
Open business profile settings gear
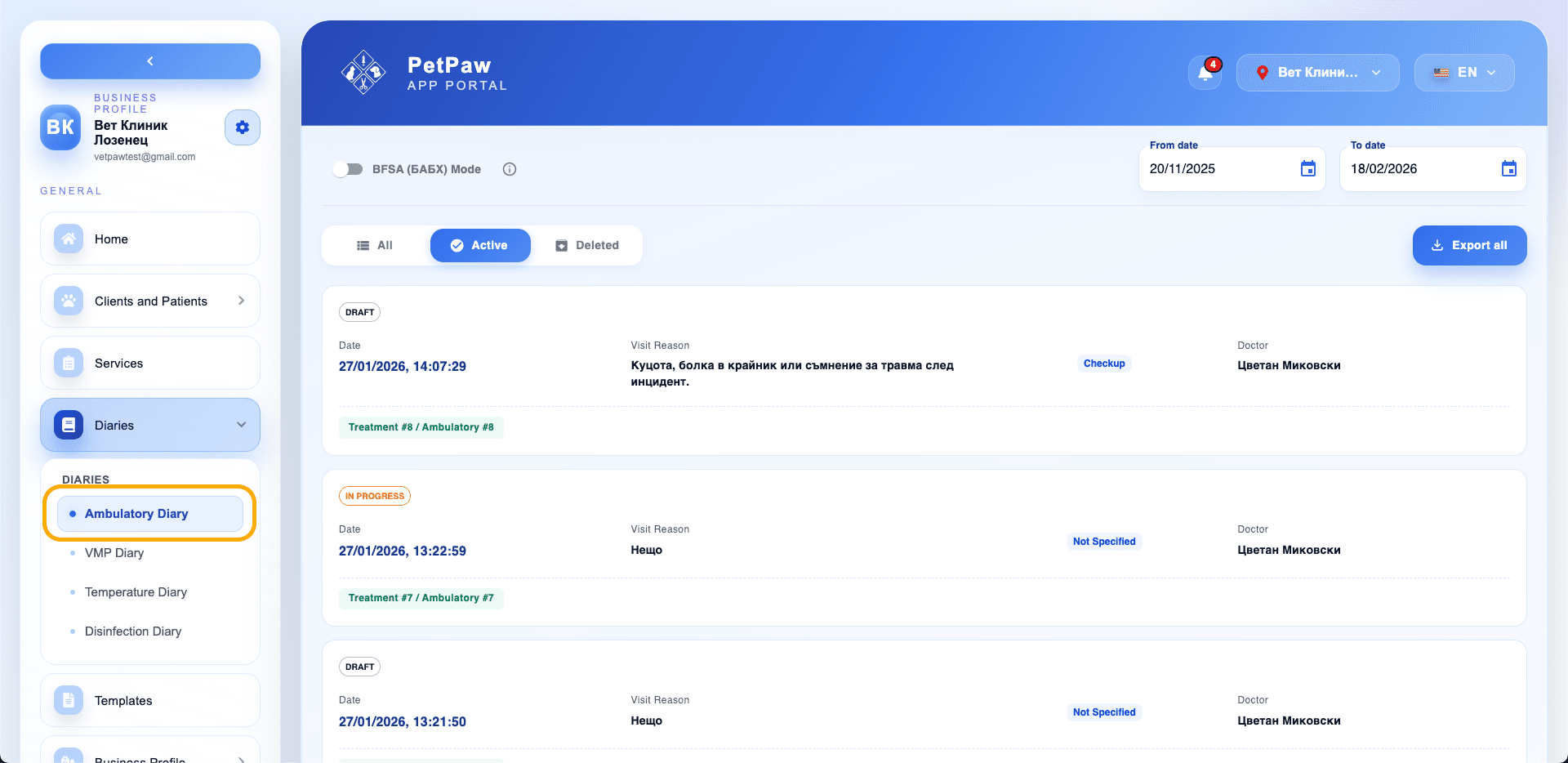243,127
